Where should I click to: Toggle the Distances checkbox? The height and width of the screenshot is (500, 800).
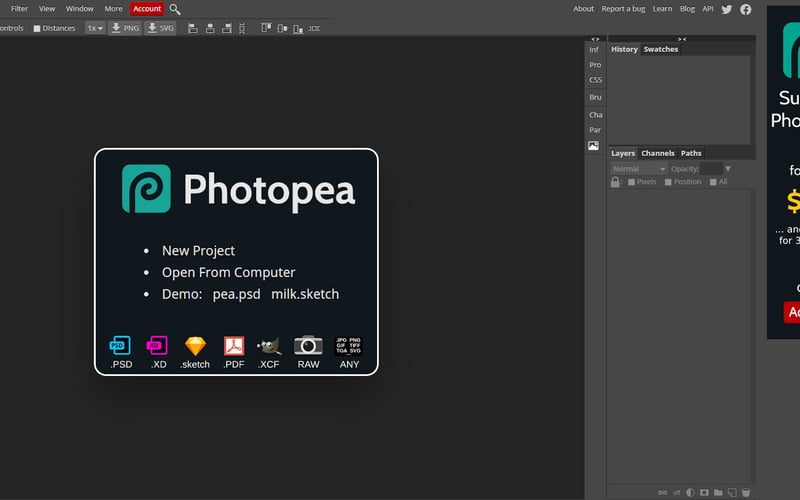[x=37, y=29]
